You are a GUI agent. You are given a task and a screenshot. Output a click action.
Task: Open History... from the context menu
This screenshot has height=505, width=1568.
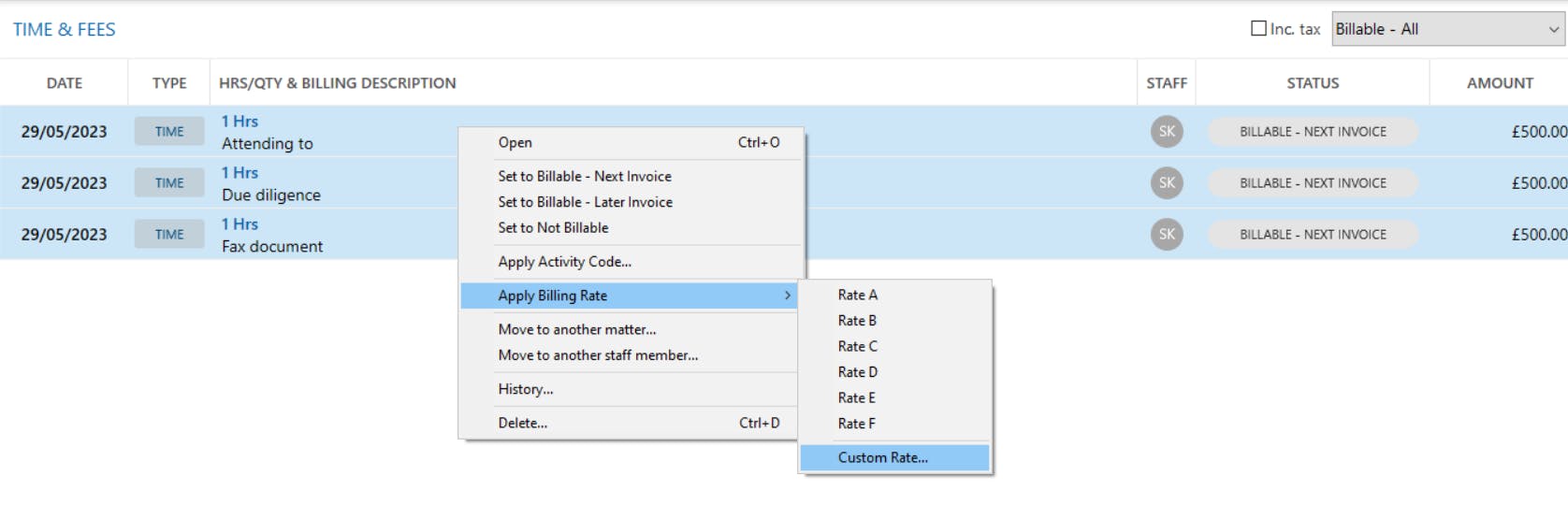click(x=526, y=389)
